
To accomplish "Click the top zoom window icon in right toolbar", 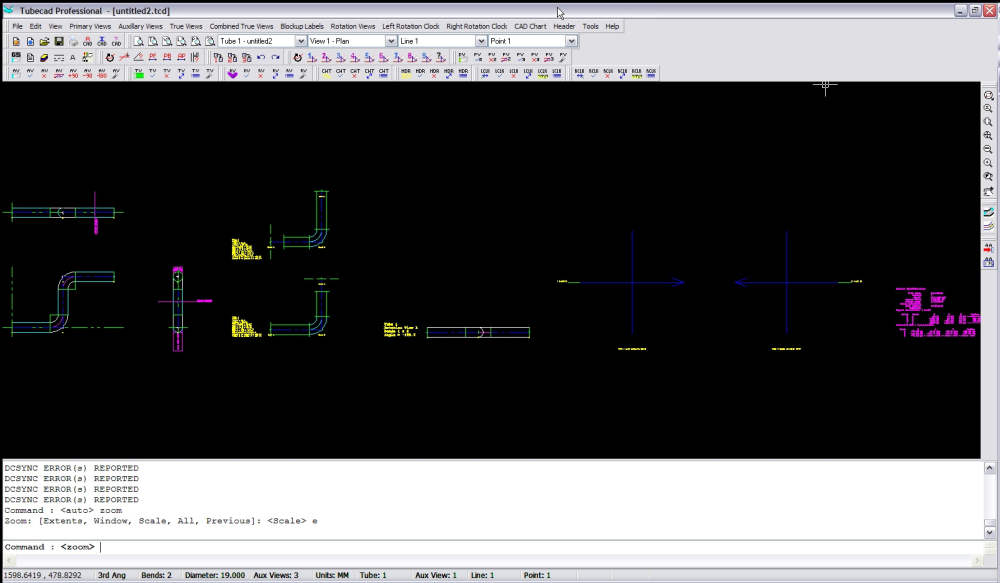I will (989, 95).
